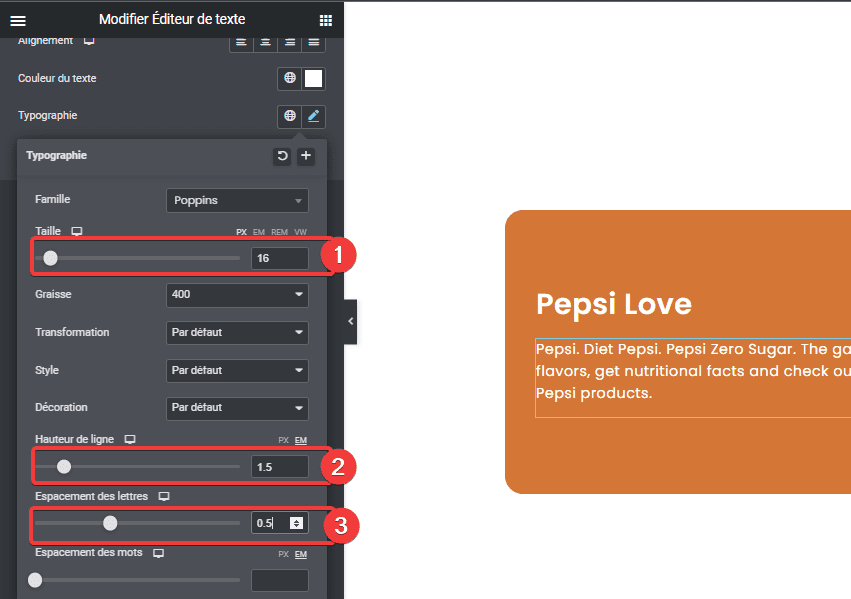Screen dimensions: 851x599
Task: Select the EM unit for Taille
Action: (x=259, y=232)
